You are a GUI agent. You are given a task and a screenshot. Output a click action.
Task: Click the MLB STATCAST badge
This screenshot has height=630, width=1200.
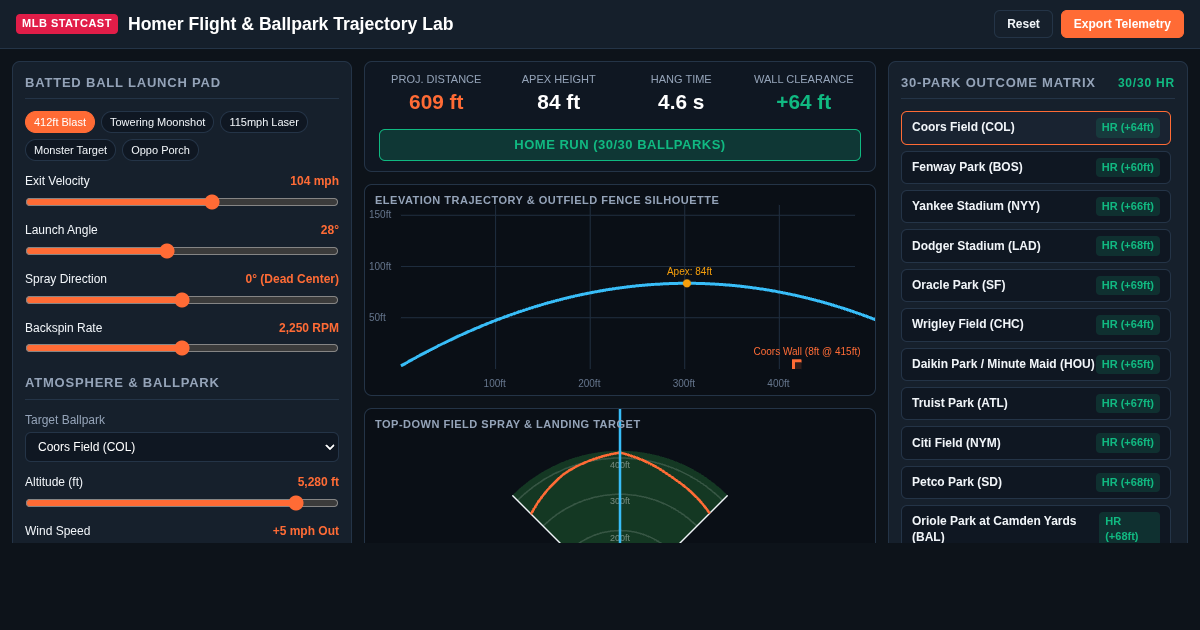click(67, 24)
